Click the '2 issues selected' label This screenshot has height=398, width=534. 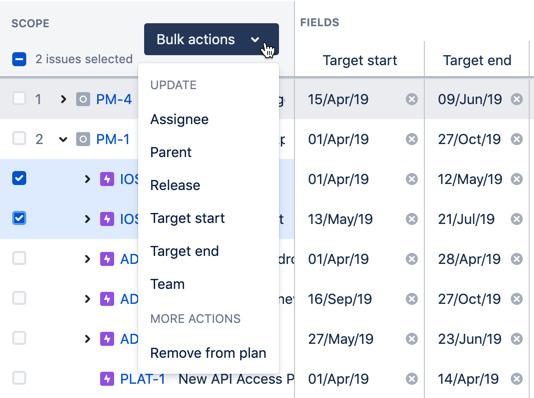pyautogui.click(x=84, y=59)
